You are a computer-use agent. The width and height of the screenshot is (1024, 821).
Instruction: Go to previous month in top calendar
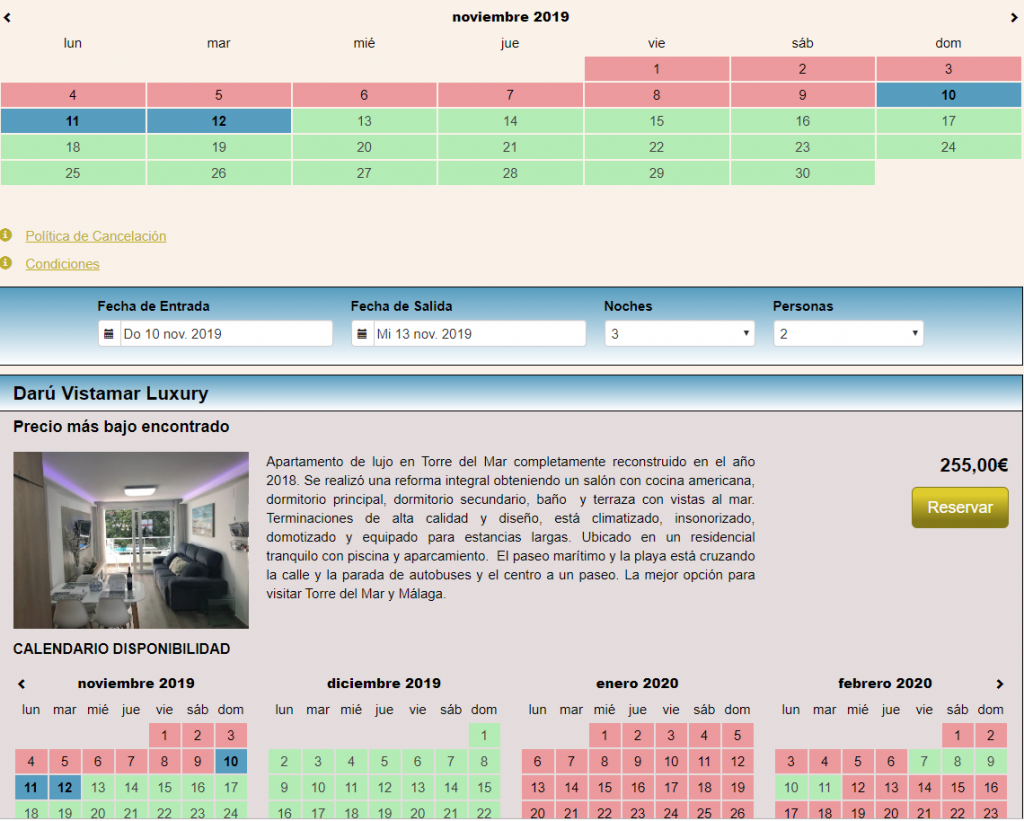tap(7, 17)
